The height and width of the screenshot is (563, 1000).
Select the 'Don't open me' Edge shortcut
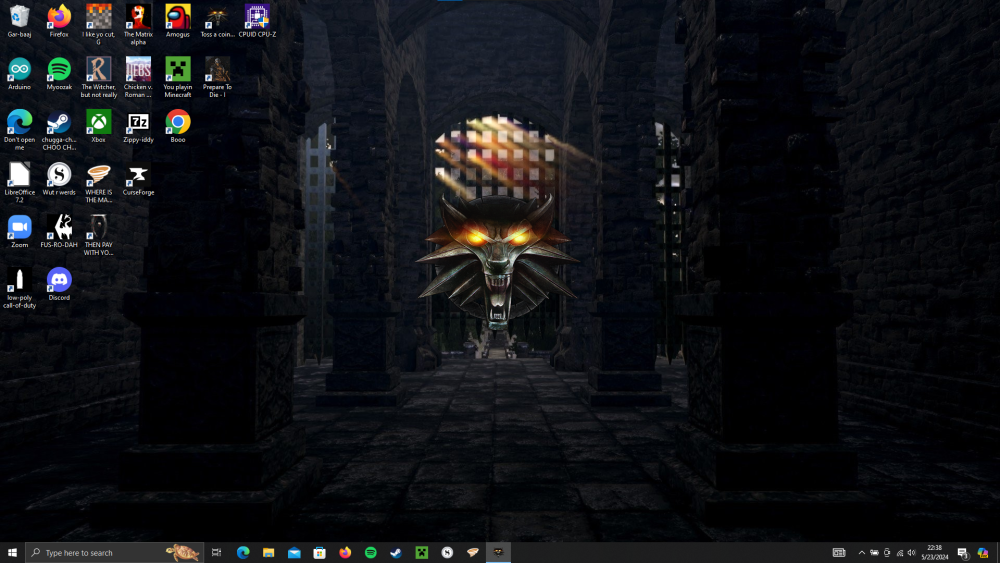coord(19,130)
